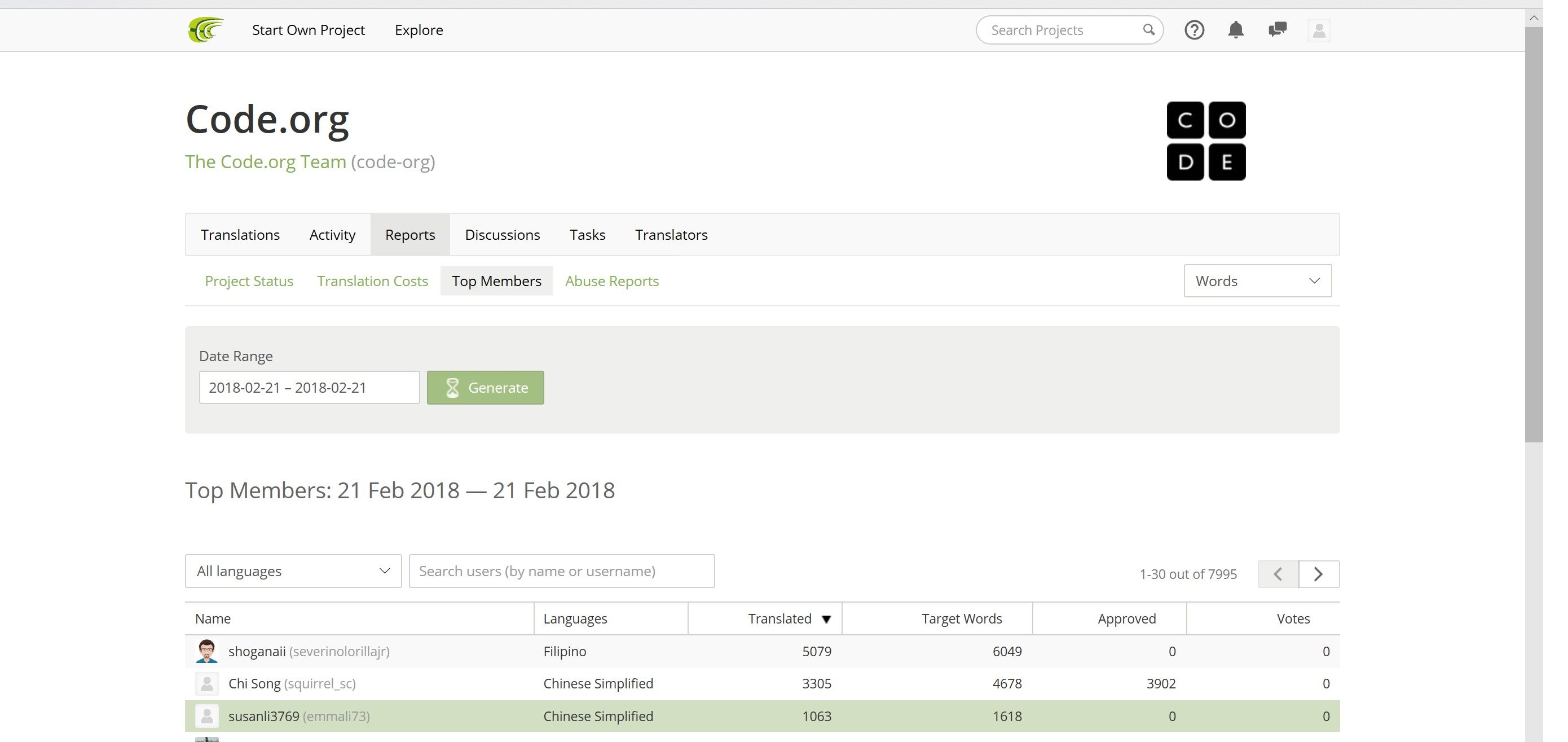Focus the Search users text field
1568x742 pixels.
click(561, 571)
